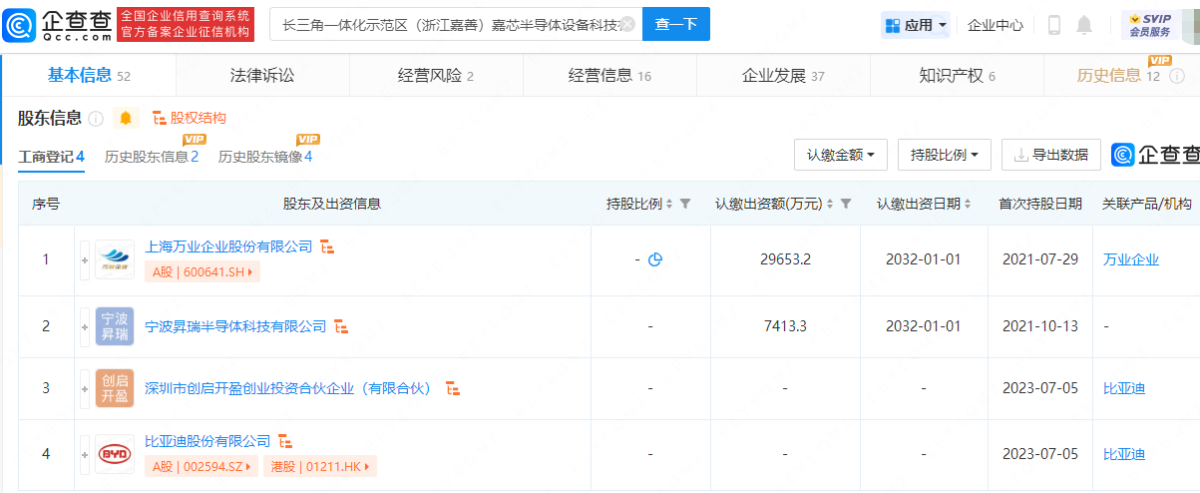Click first-holding date 2021-10-13
The width and height of the screenshot is (1200, 493).
(x=1040, y=326)
